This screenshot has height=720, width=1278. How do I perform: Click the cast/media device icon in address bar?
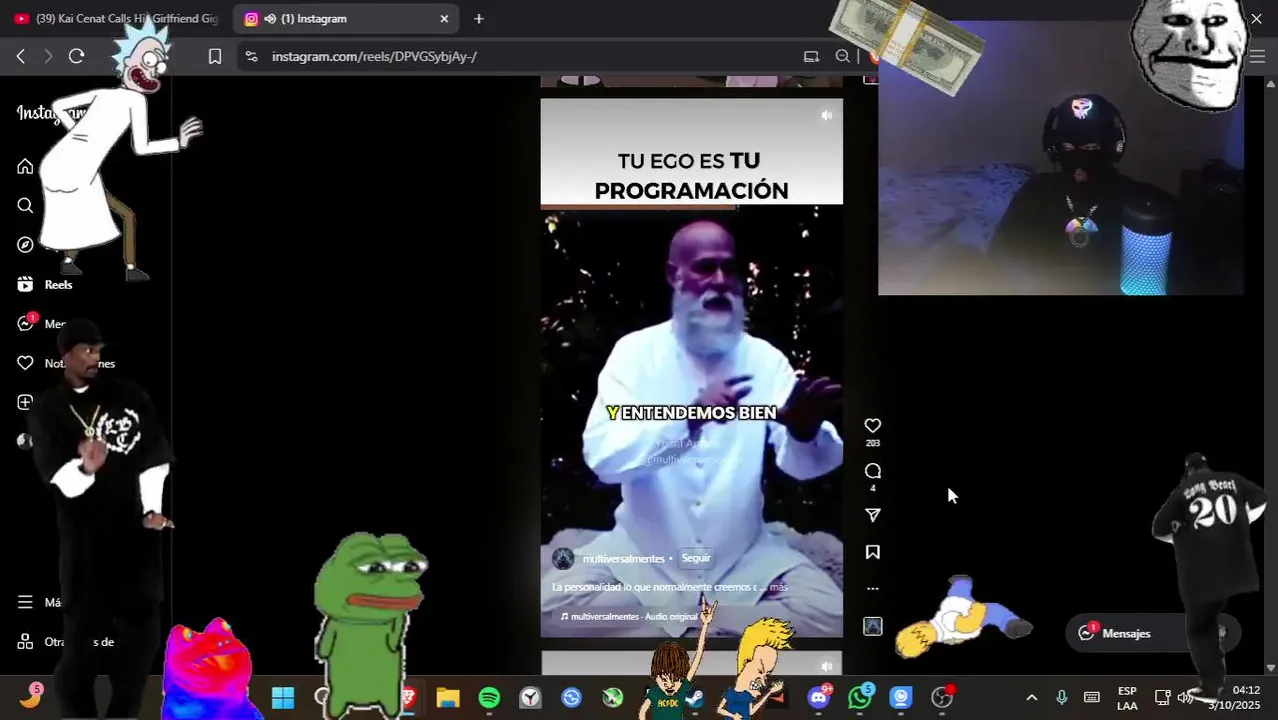[811, 56]
